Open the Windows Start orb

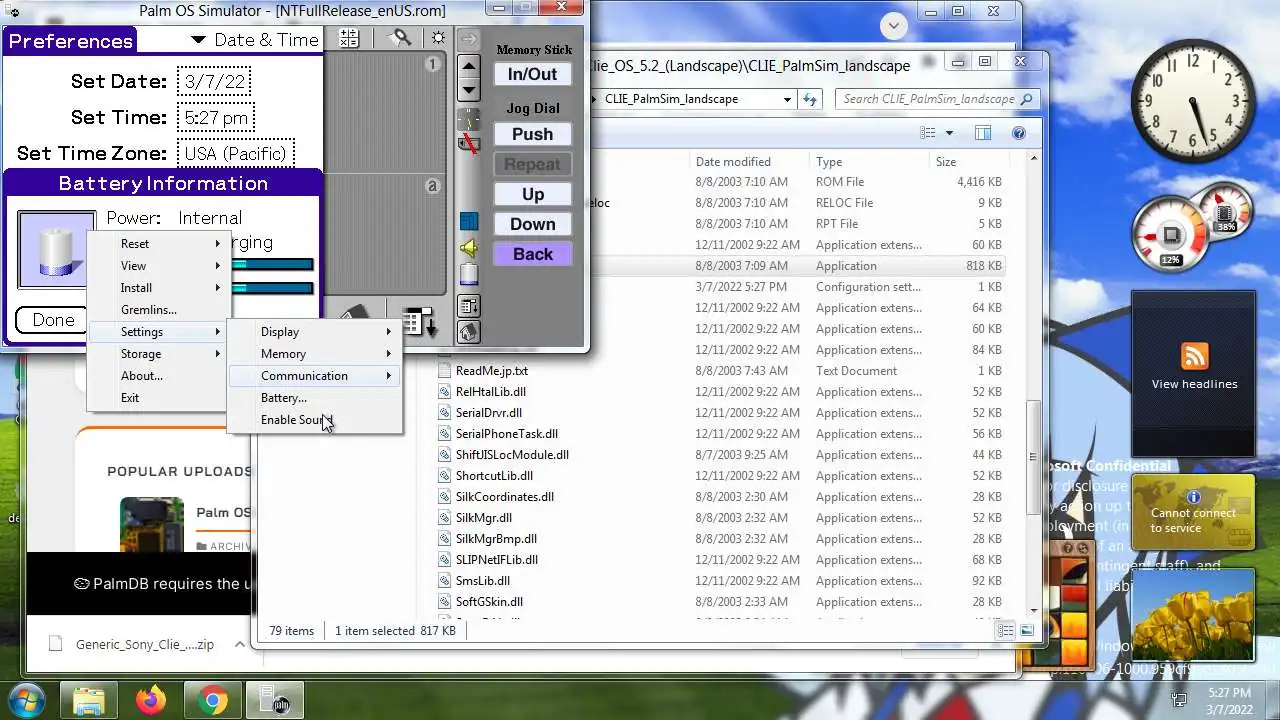coord(27,700)
